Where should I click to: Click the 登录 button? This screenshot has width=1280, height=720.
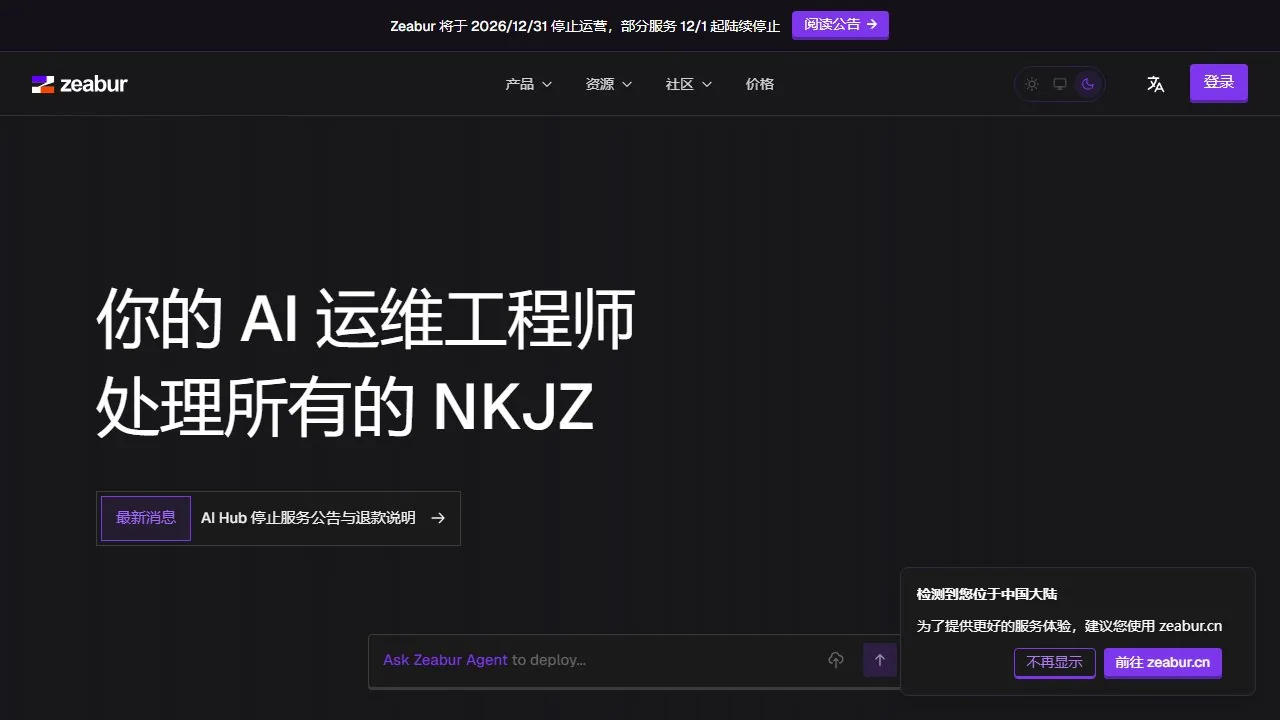[x=1219, y=83]
